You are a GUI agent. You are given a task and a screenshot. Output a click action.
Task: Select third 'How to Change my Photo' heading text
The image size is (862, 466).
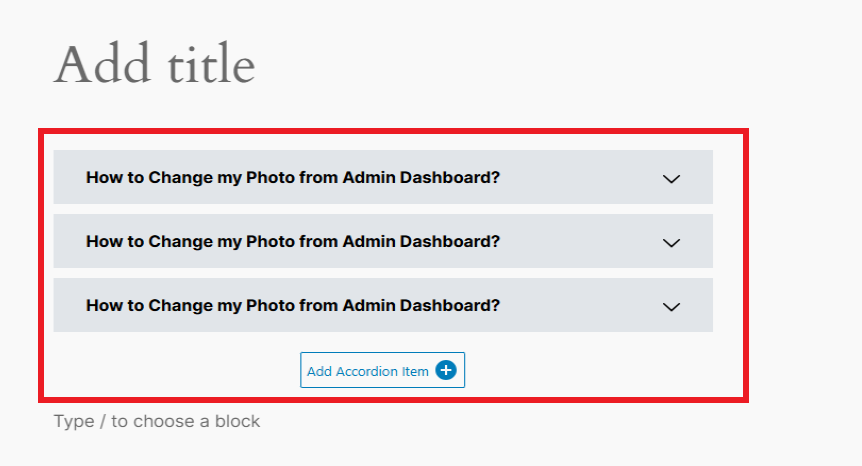click(293, 305)
